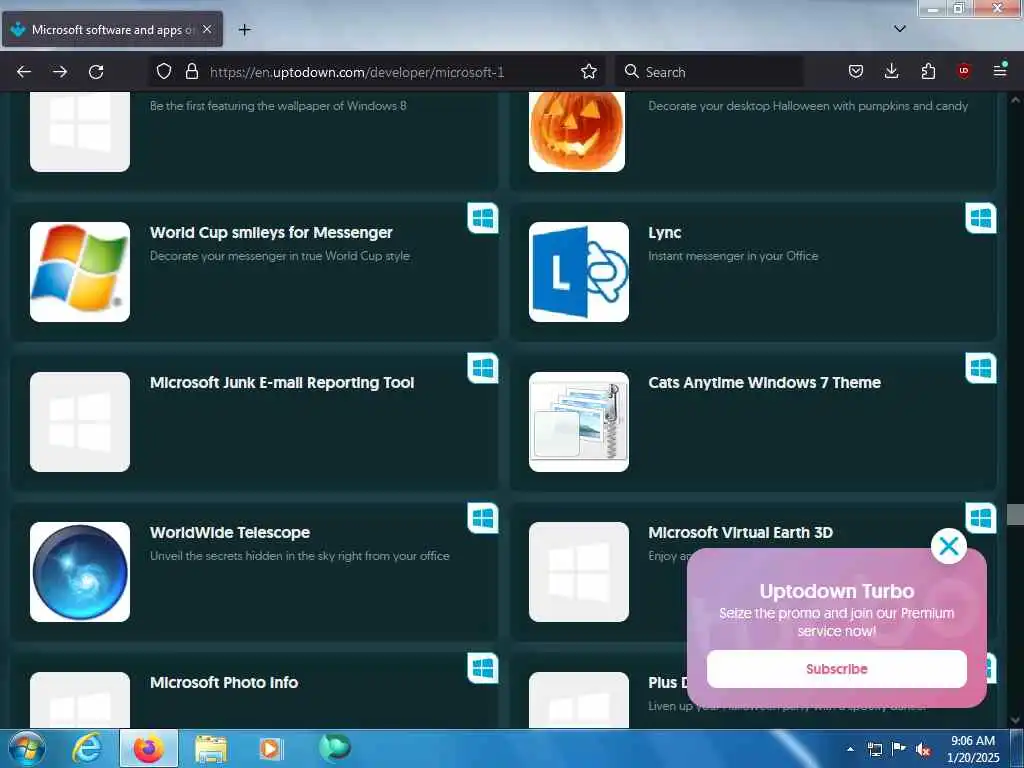Click Windows badge on Virtual Earth 3D card
Image resolution: width=1024 pixels, height=768 pixels.
(x=981, y=519)
